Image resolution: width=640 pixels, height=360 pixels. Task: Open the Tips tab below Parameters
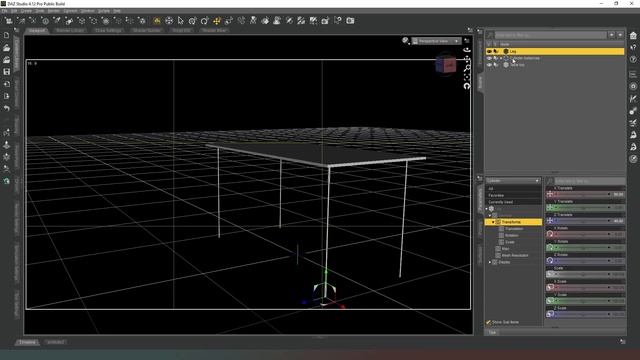(x=493, y=332)
